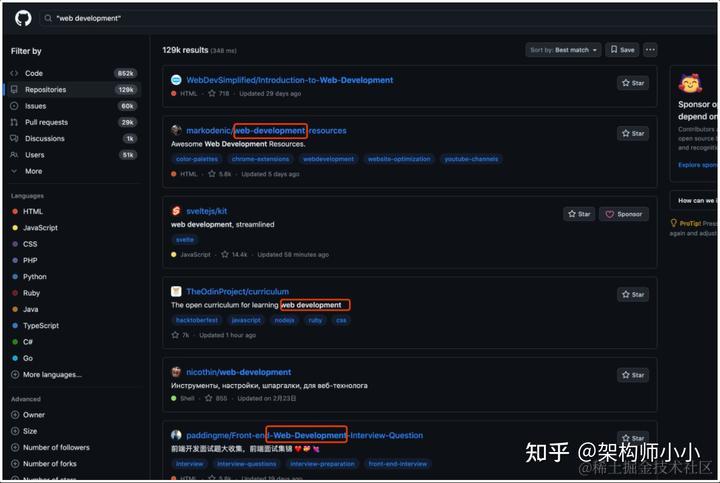Click the front-end-interview topic tag

(398, 464)
